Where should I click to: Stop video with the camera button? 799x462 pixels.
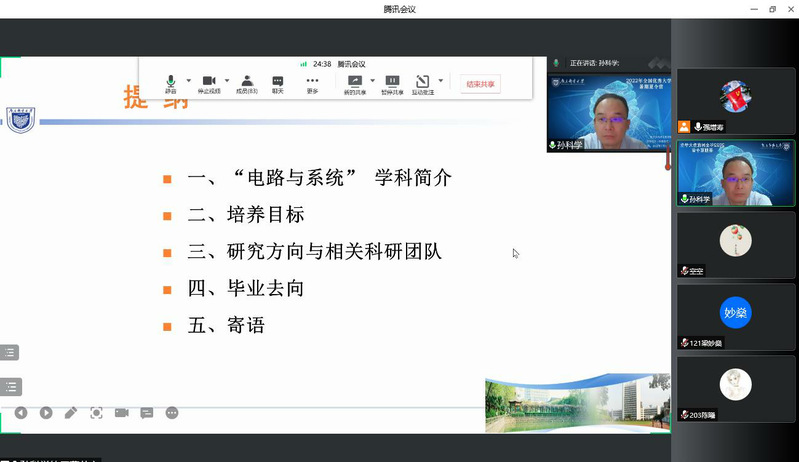click(x=209, y=83)
